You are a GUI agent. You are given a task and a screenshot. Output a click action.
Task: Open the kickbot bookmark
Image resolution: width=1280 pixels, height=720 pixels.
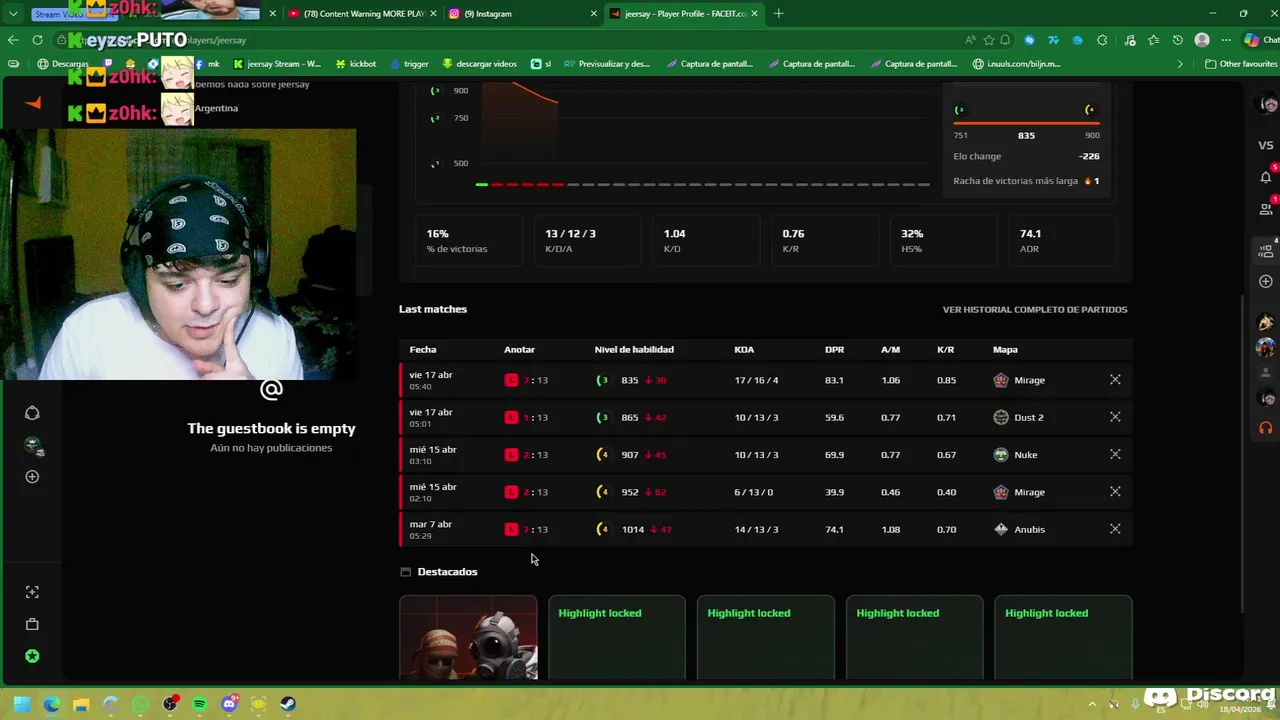coord(356,64)
